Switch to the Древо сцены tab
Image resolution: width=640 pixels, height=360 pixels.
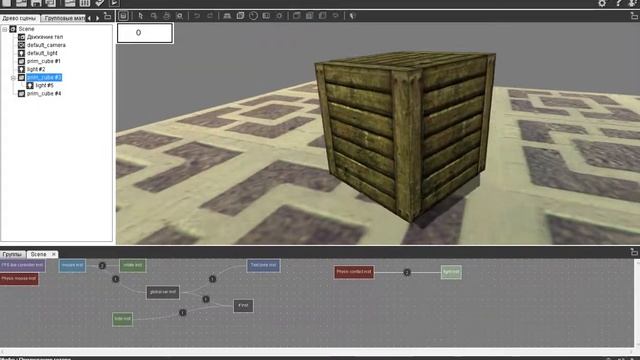(x=19, y=18)
